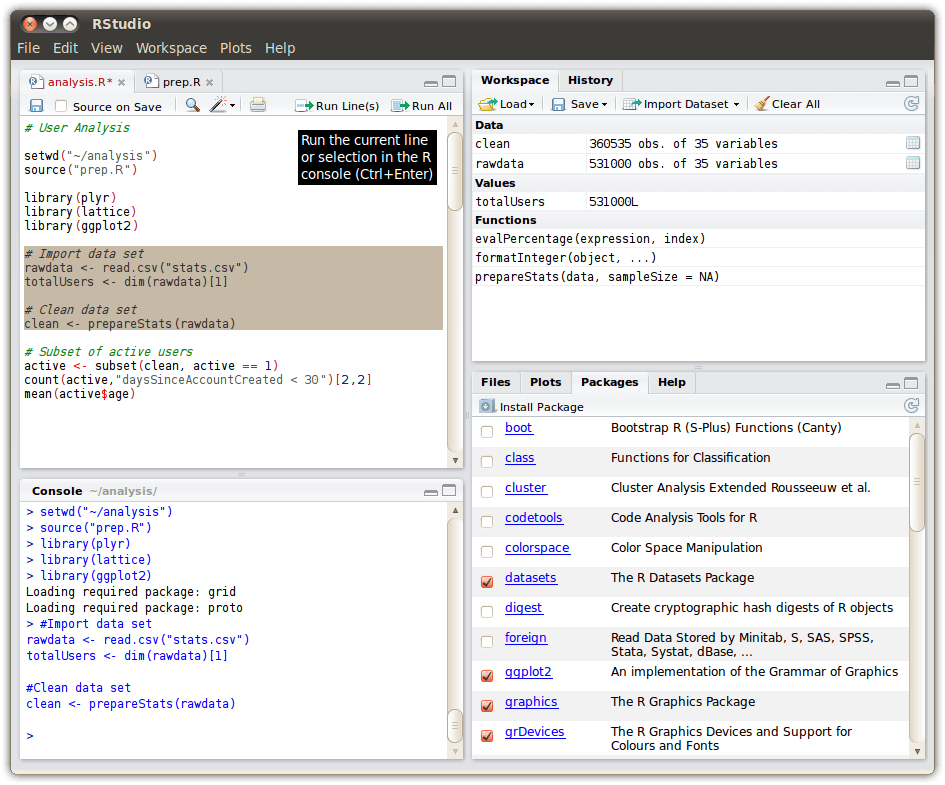Open the Import Dataset dropdown
The width and height of the screenshot is (945, 785).
click(681, 104)
